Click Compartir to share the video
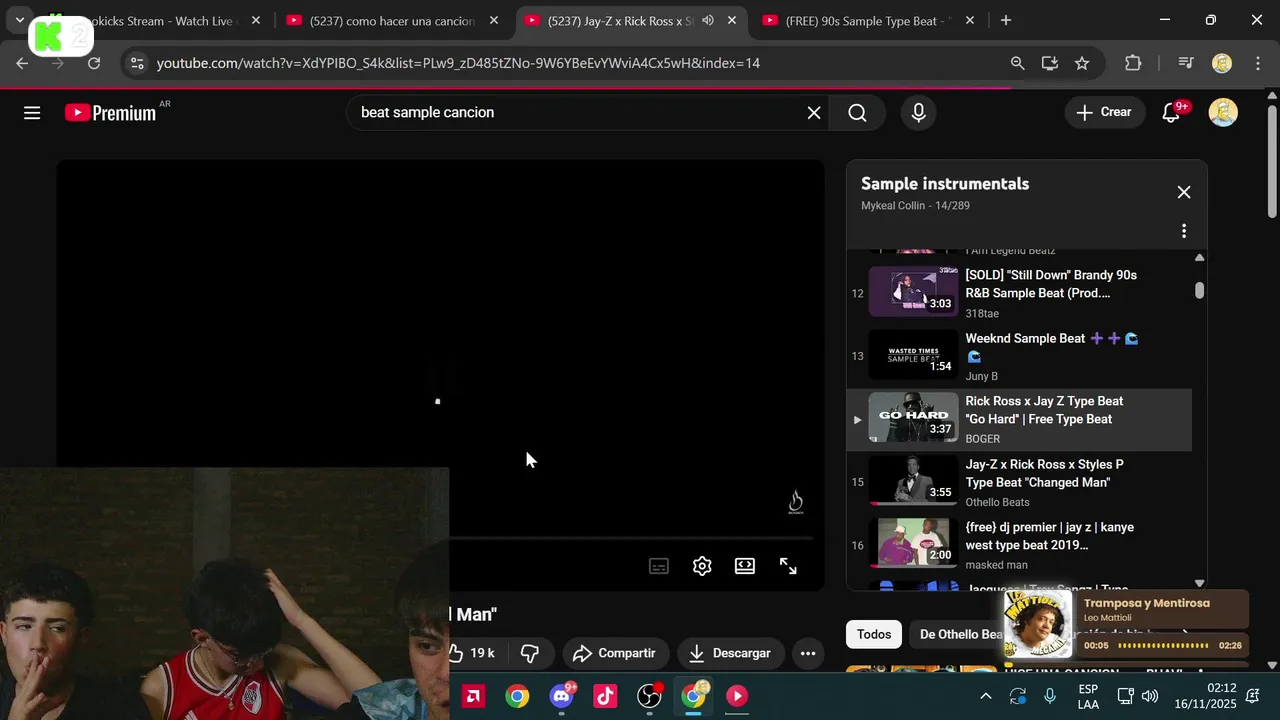Viewport: 1280px width, 720px height. click(614, 653)
